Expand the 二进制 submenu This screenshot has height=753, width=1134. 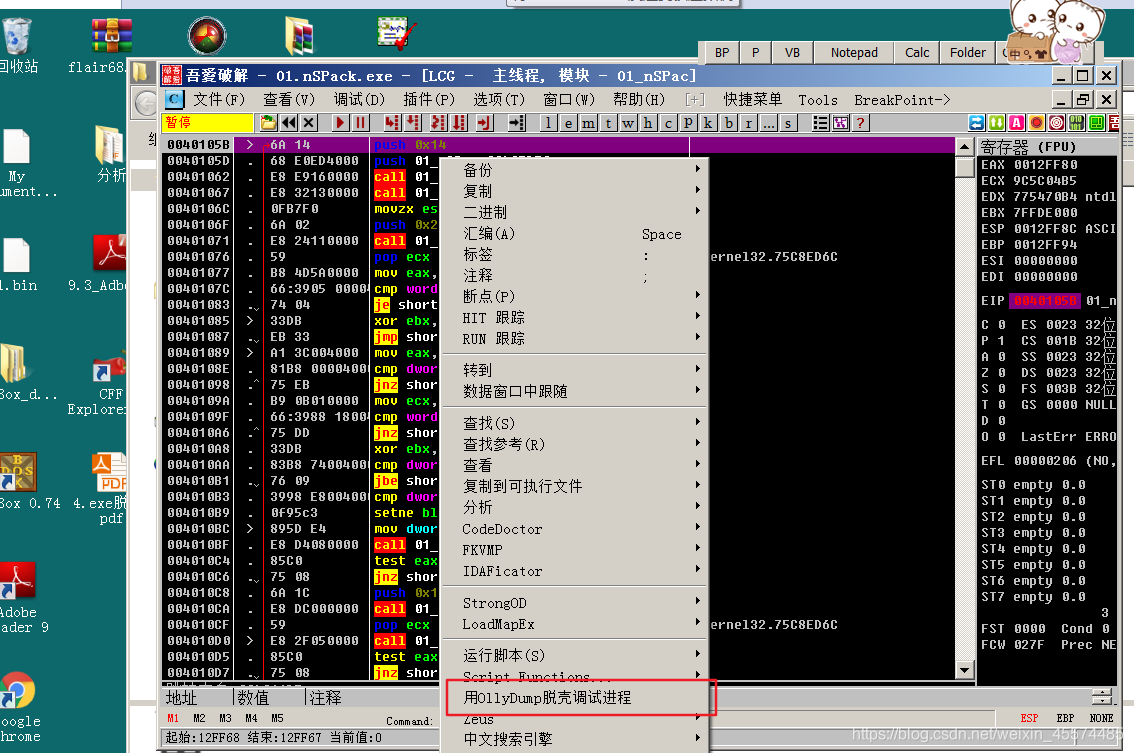pos(574,212)
